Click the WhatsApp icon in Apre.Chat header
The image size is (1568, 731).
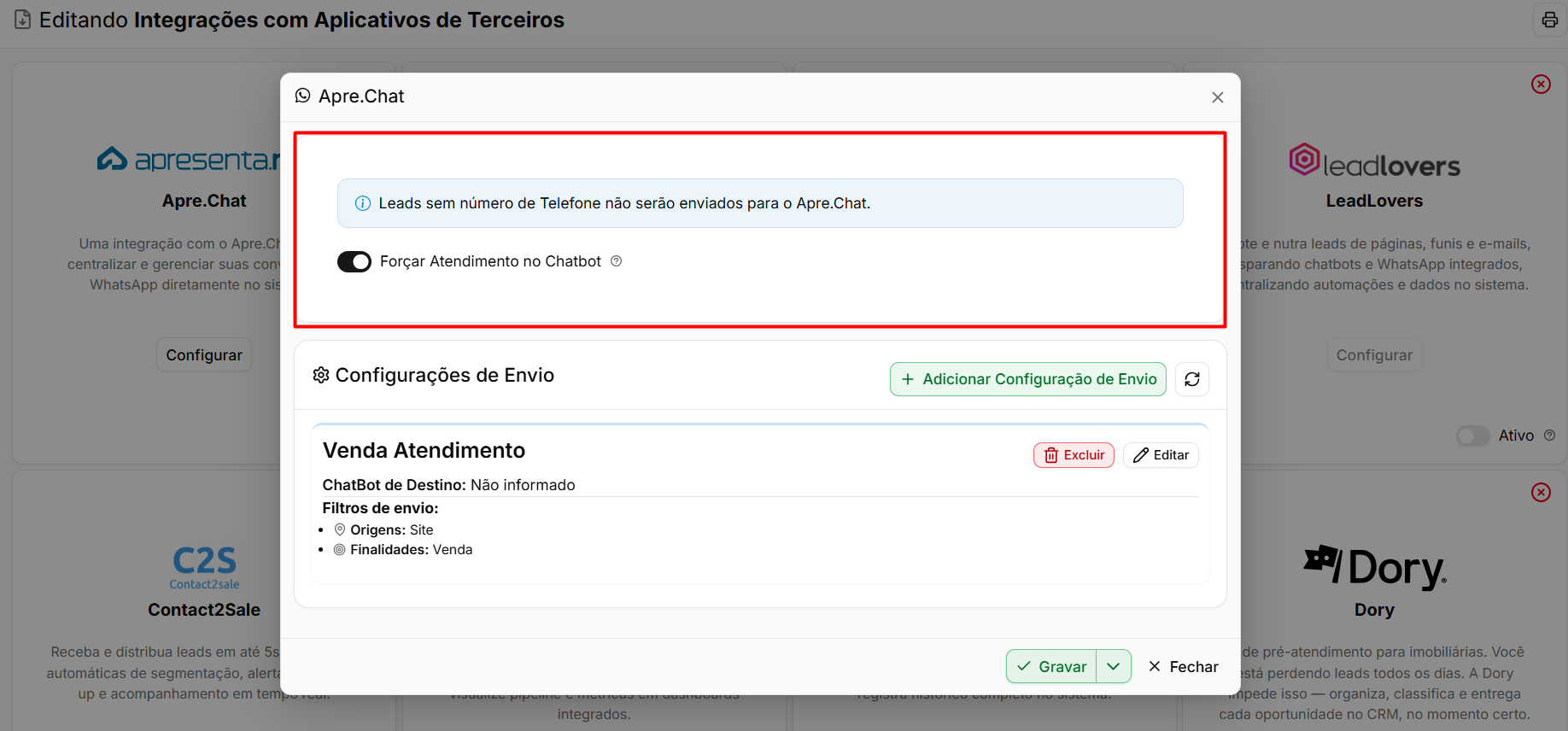[302, 96]
